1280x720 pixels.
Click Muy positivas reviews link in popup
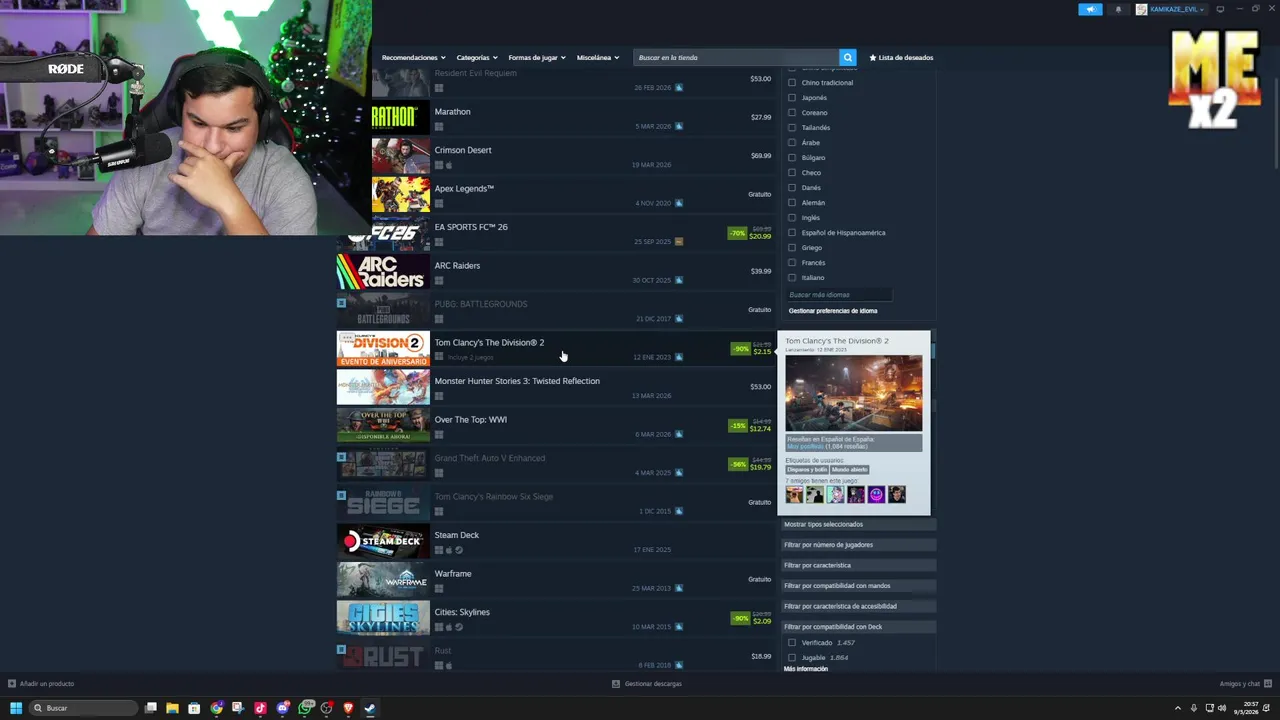tap(803, 446)
